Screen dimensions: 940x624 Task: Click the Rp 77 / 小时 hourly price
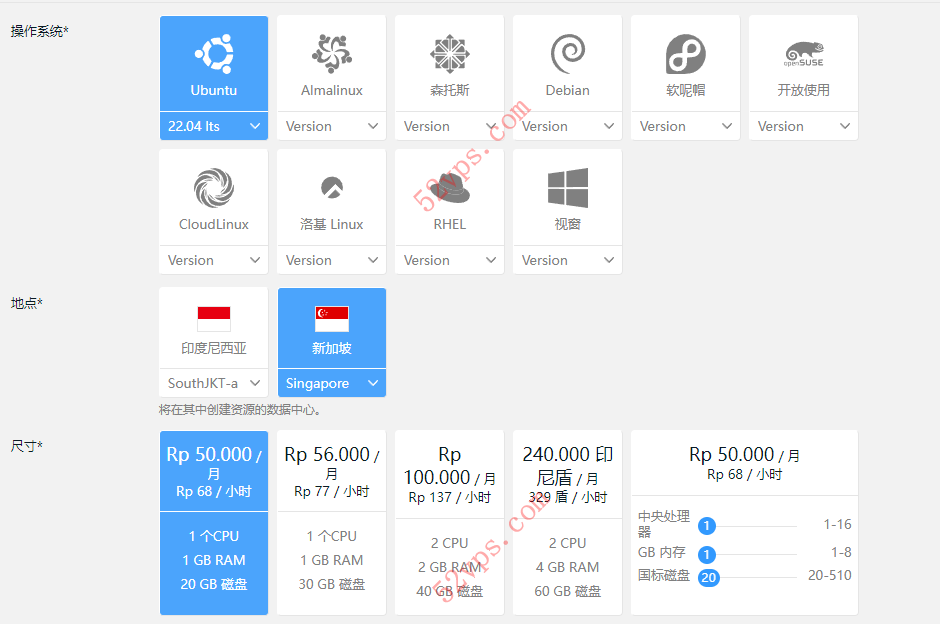(332, 492)
